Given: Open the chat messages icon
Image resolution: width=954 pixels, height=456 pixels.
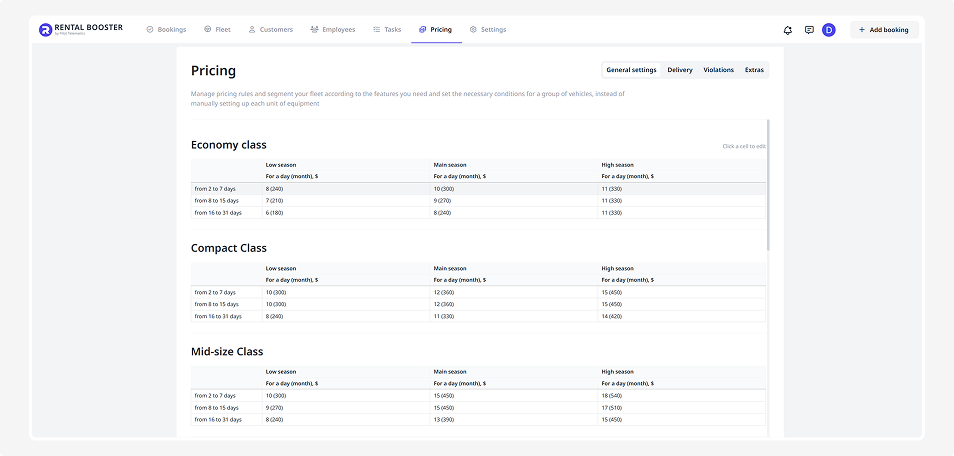Looking at the screenshot, I should tap(809, 30).
